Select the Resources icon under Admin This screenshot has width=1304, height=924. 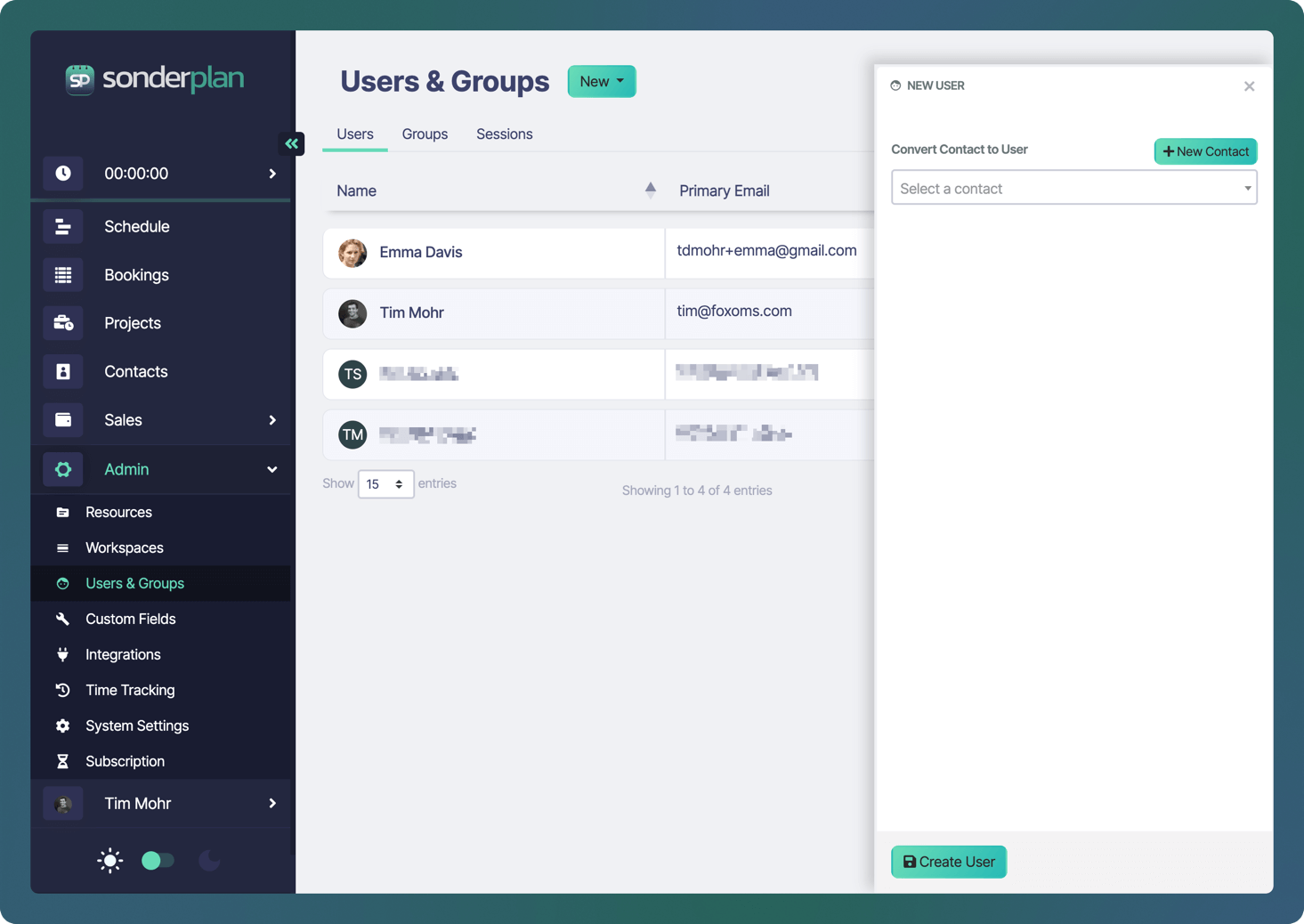[62, 512]
